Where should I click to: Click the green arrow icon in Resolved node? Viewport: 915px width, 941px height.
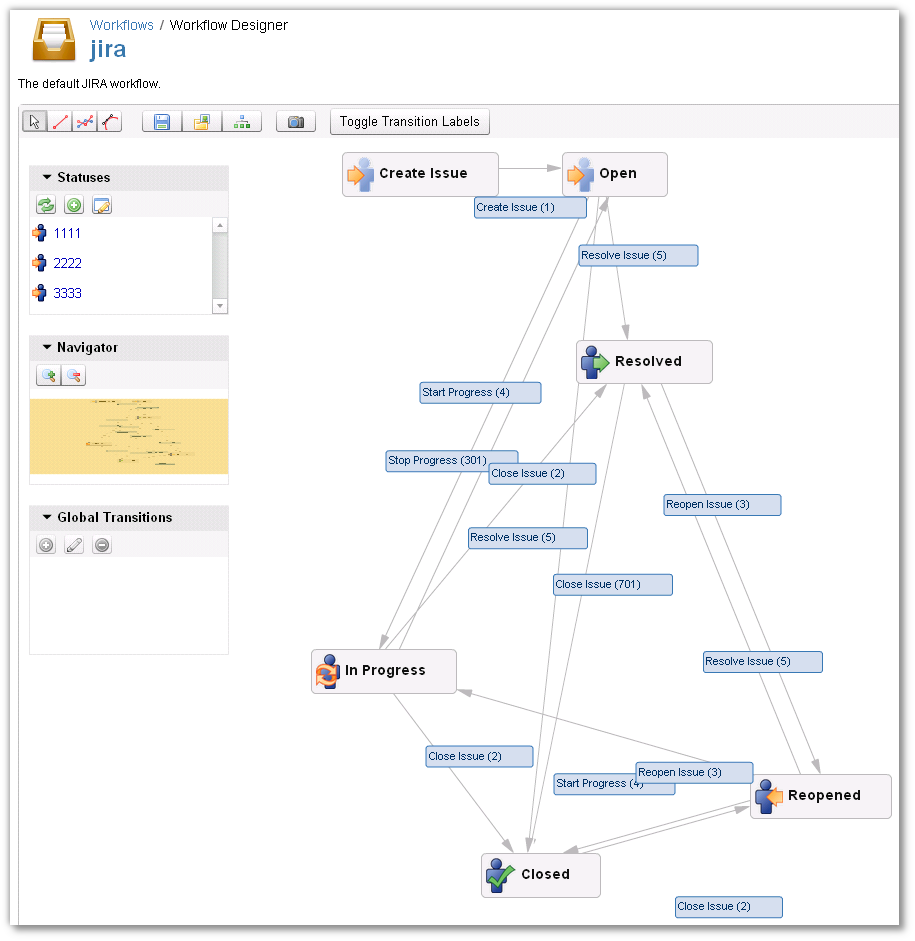click(595, 362)
